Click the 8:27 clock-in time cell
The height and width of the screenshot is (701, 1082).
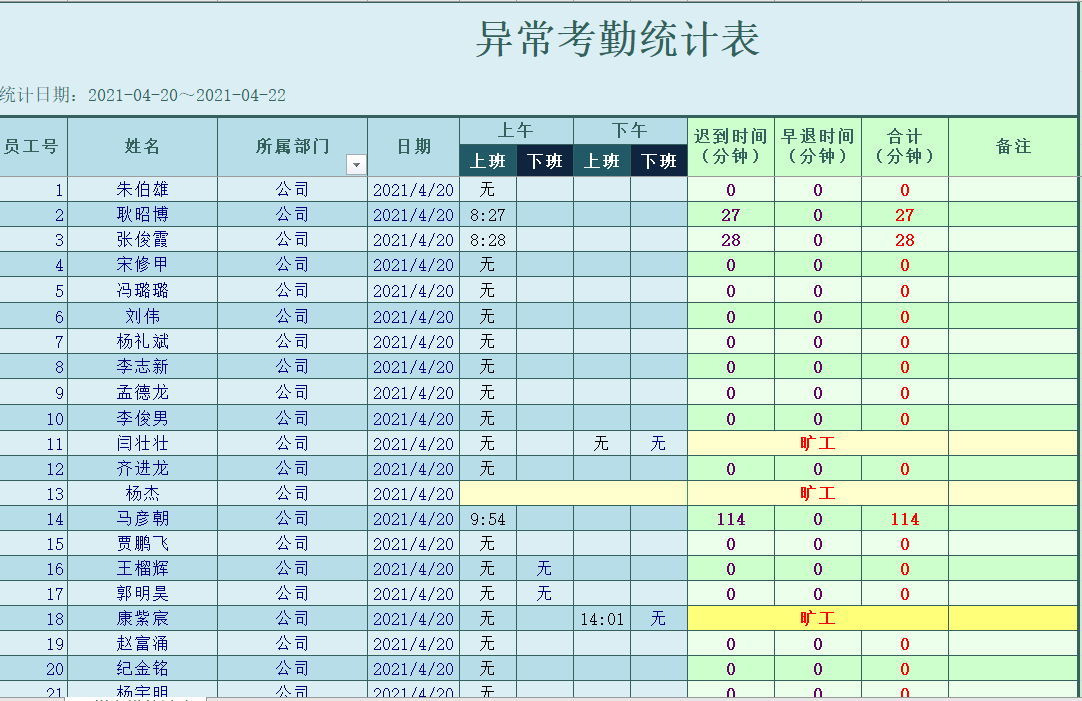pos(488,215)
